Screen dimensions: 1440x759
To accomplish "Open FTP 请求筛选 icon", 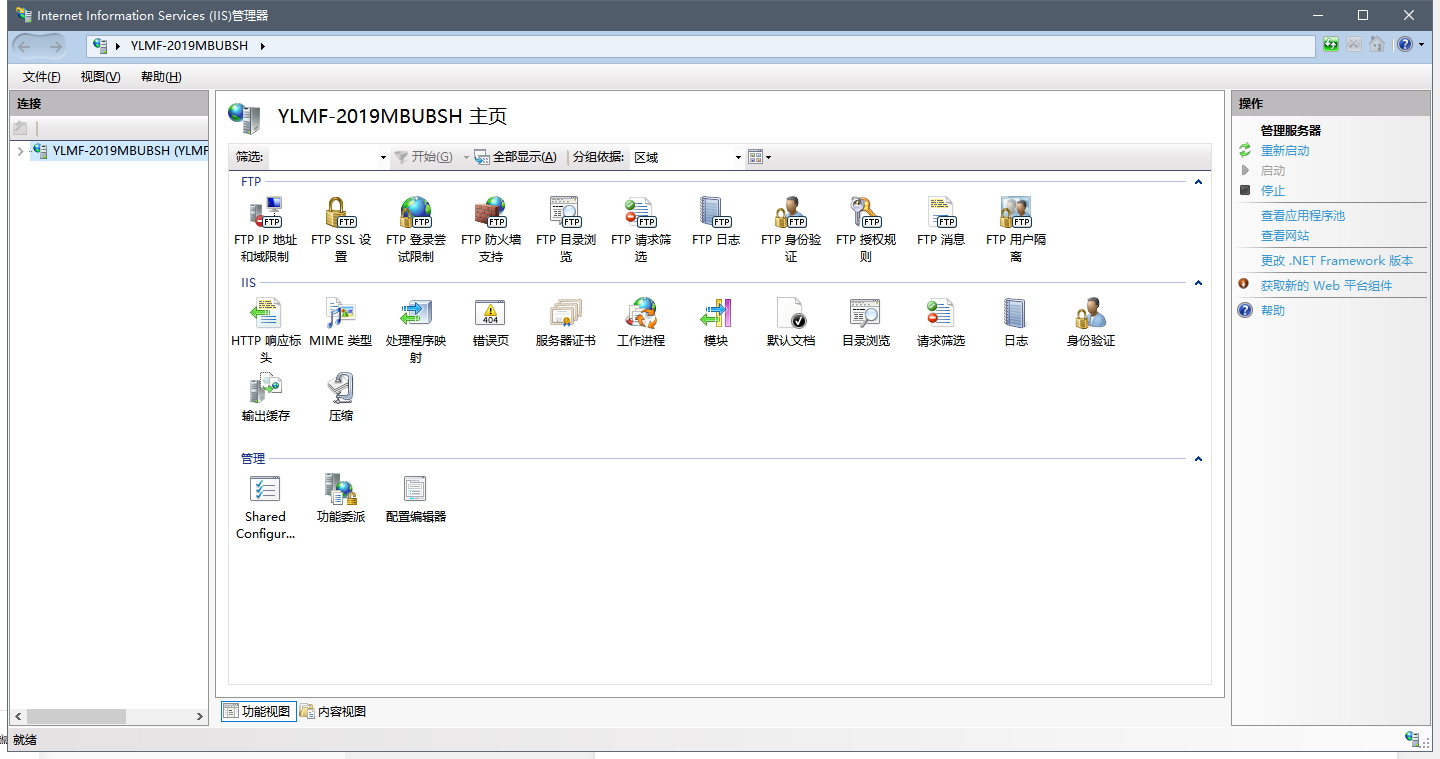I will (640, 230).
